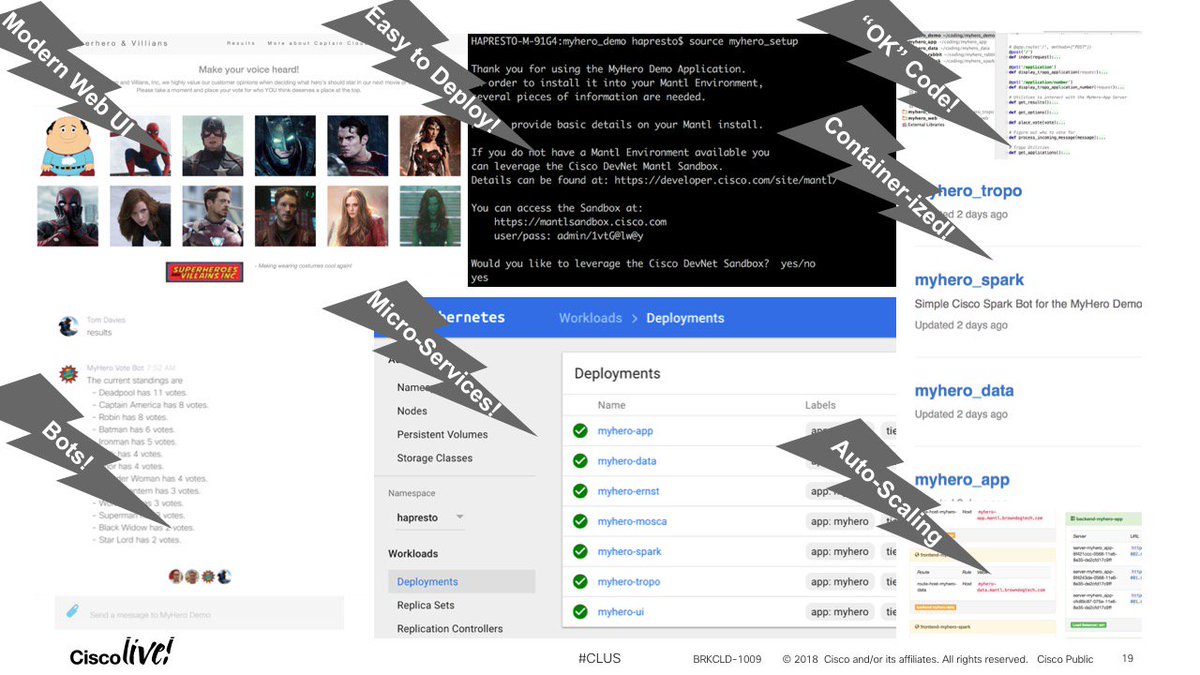Click the green status check beside myhero-data

[x=580, y=461]
